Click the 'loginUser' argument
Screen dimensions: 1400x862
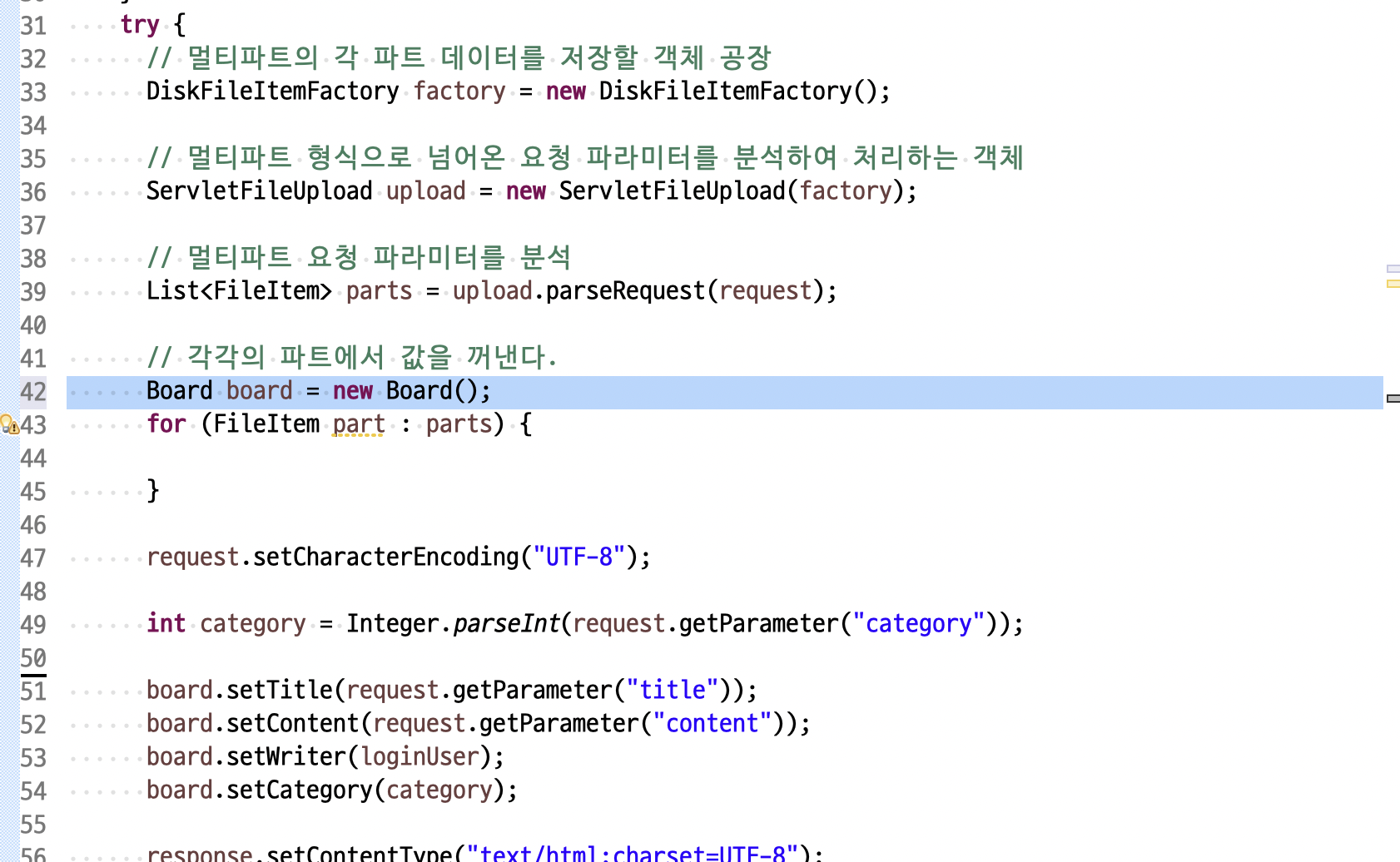tap(419, 756)
